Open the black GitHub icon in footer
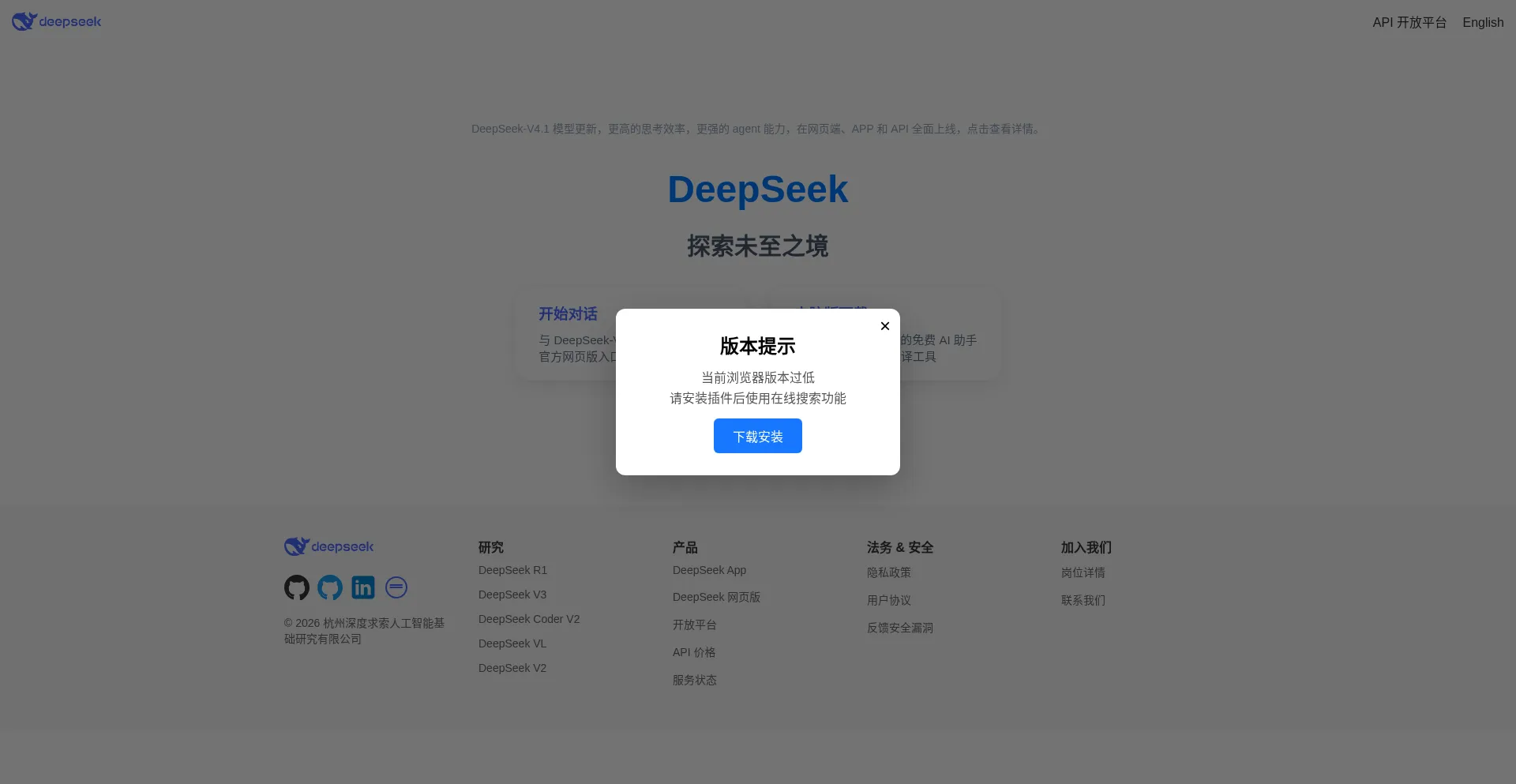 297,587
